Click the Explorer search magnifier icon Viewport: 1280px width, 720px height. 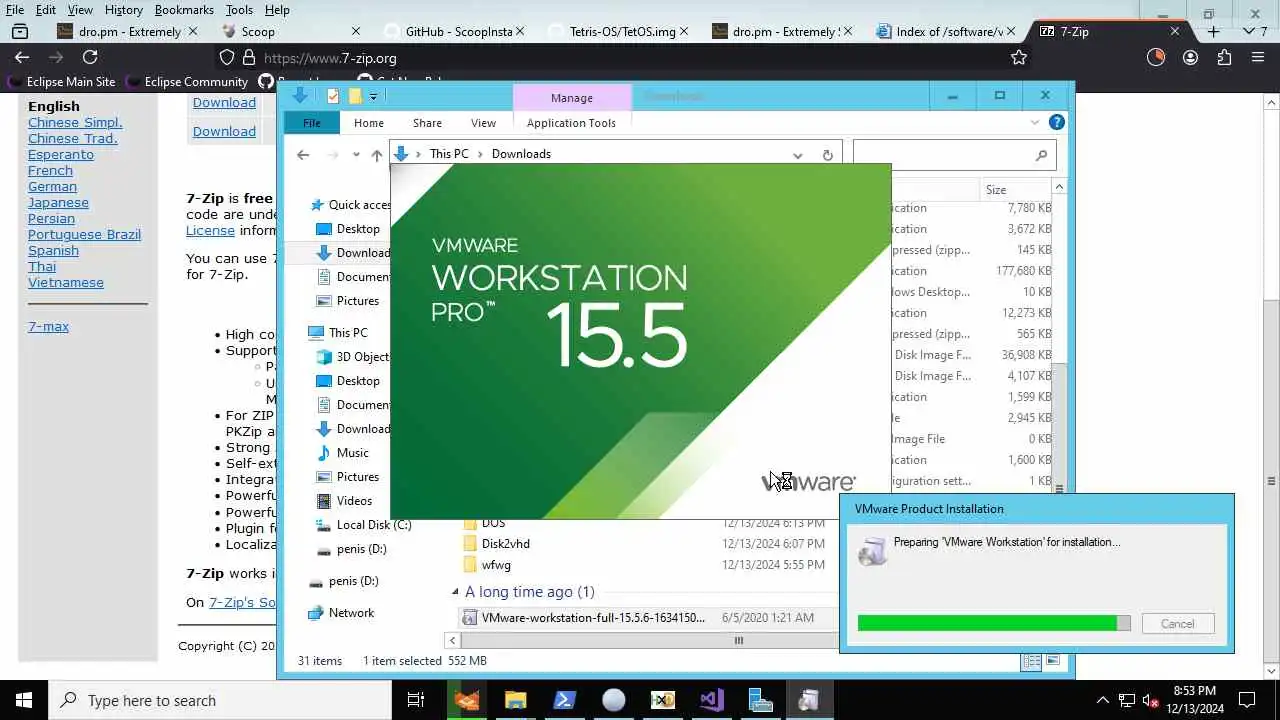coord(1041,155)
